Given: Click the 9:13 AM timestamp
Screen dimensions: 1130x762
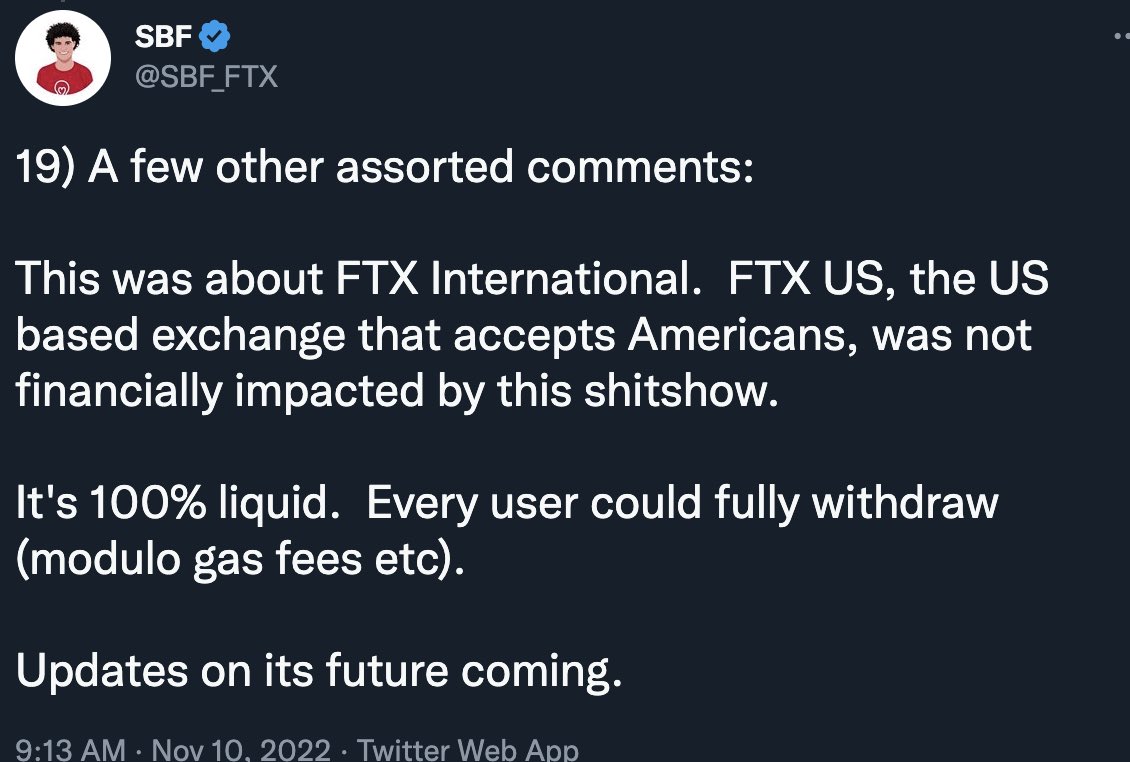Looking at the screenshot, I should (70, 749).
